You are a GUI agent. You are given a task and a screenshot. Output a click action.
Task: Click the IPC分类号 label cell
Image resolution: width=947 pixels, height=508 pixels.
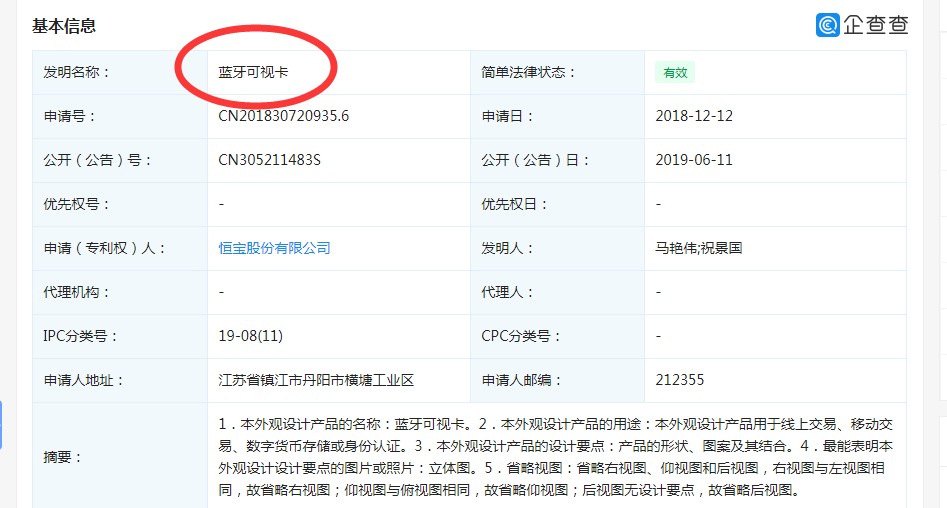[120, 336]
